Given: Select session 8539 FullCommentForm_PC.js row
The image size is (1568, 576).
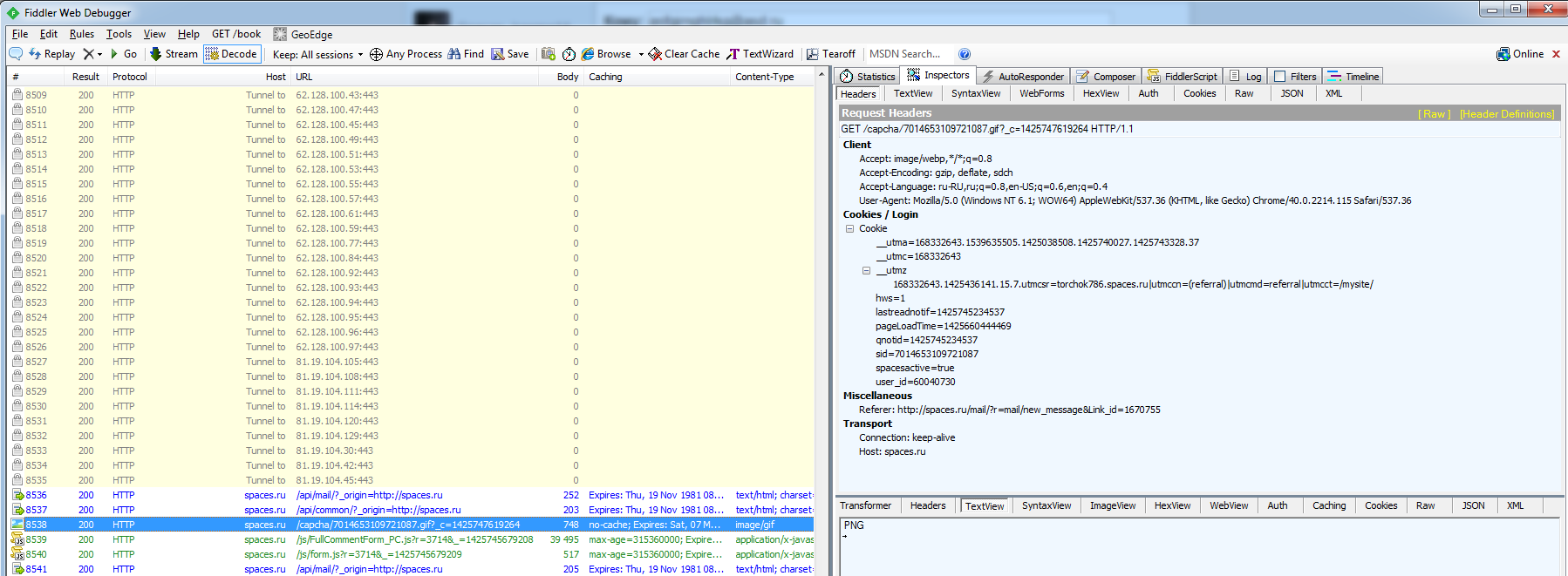Looking at the screenshot, I should 414,539.
